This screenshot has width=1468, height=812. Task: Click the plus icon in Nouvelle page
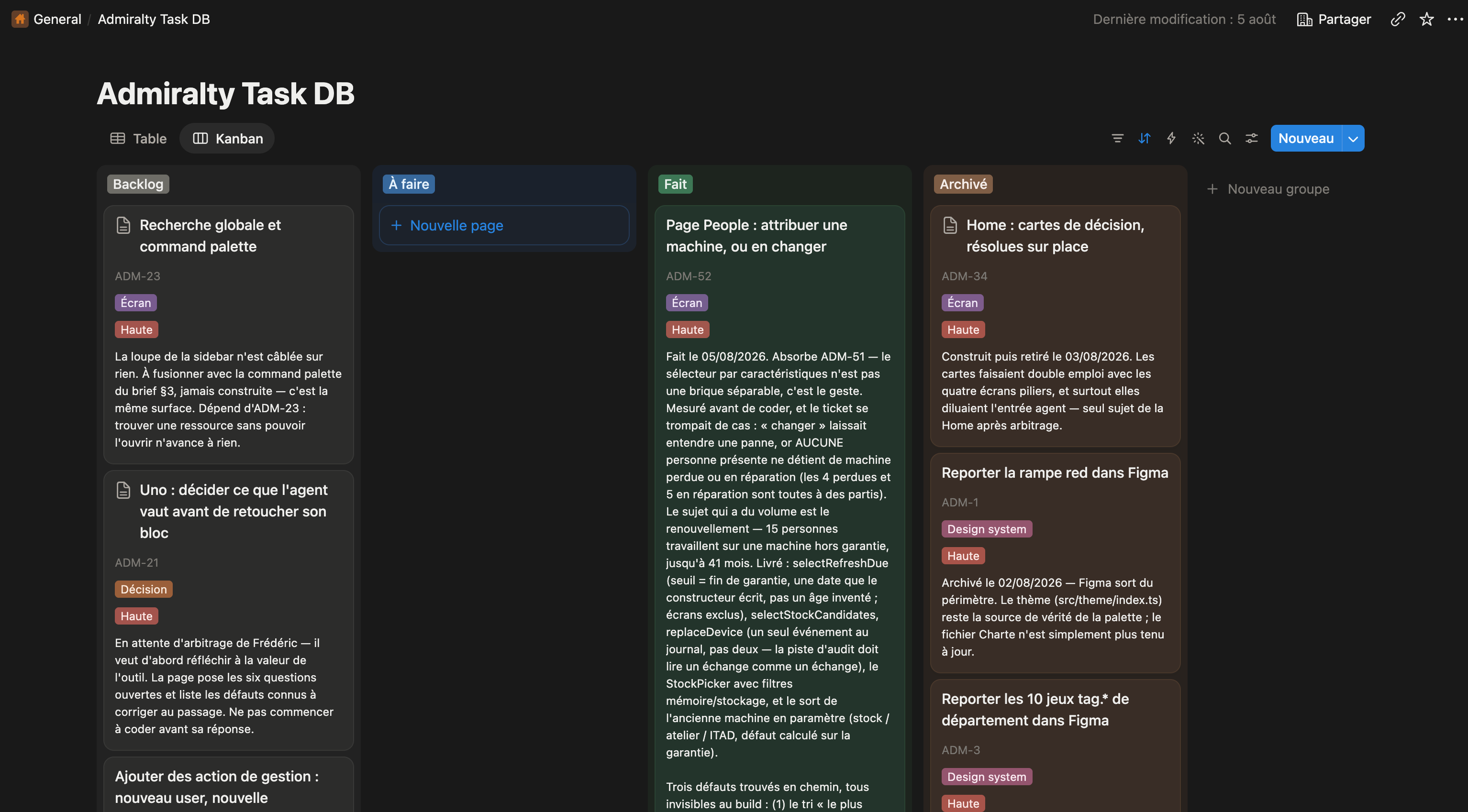click(x=396, y=226)
